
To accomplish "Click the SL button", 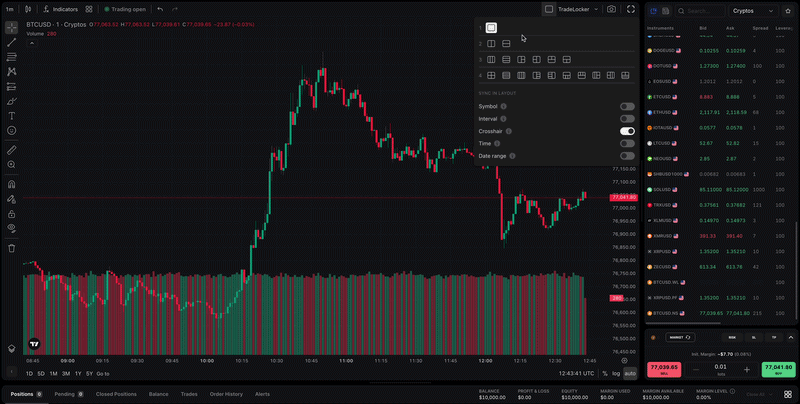I will [x=754, y=337].
